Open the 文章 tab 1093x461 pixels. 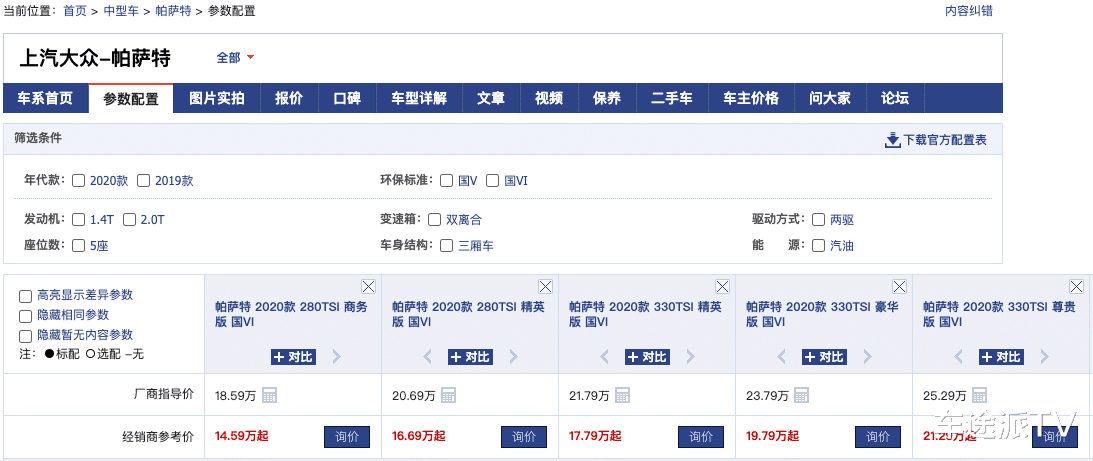491,98
